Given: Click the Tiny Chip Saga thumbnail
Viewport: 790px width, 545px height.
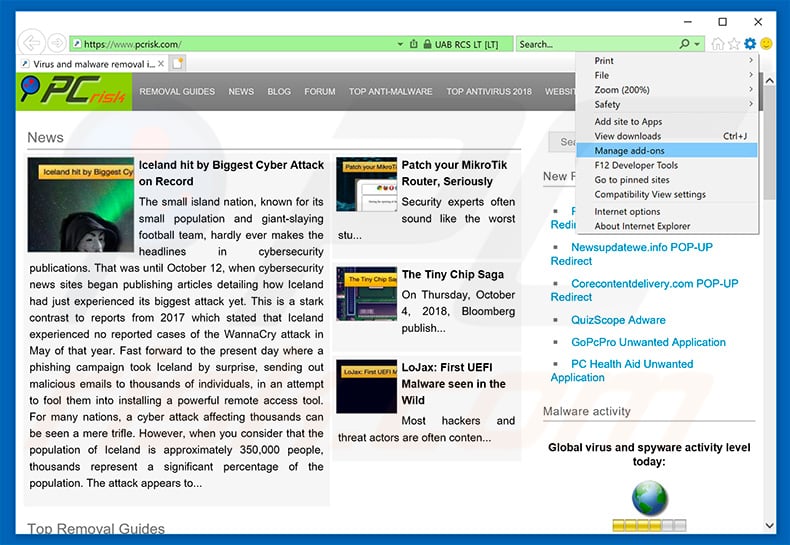Looking at the screenshot, I should click(366, 294).
